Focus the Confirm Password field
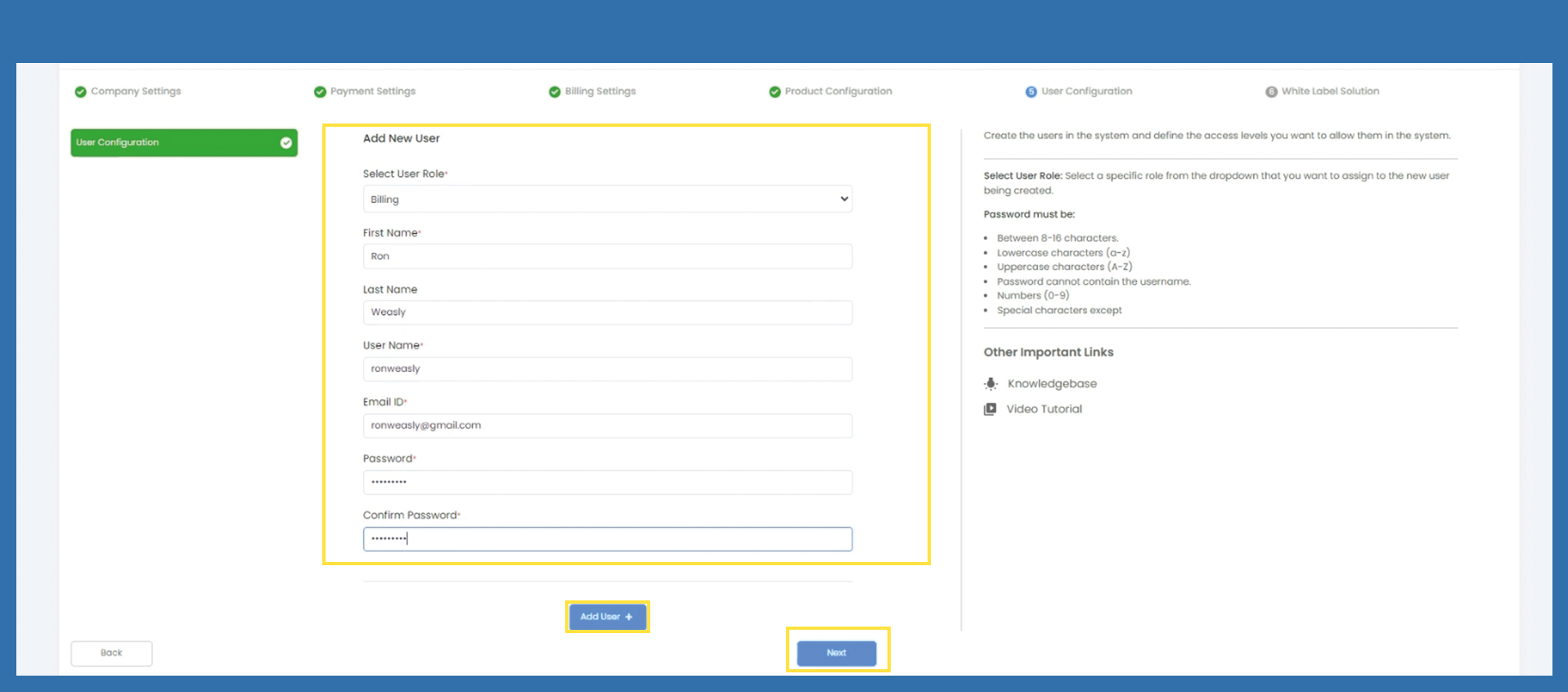The height and width of the screenshot is (692, 1568). point(607,539)
